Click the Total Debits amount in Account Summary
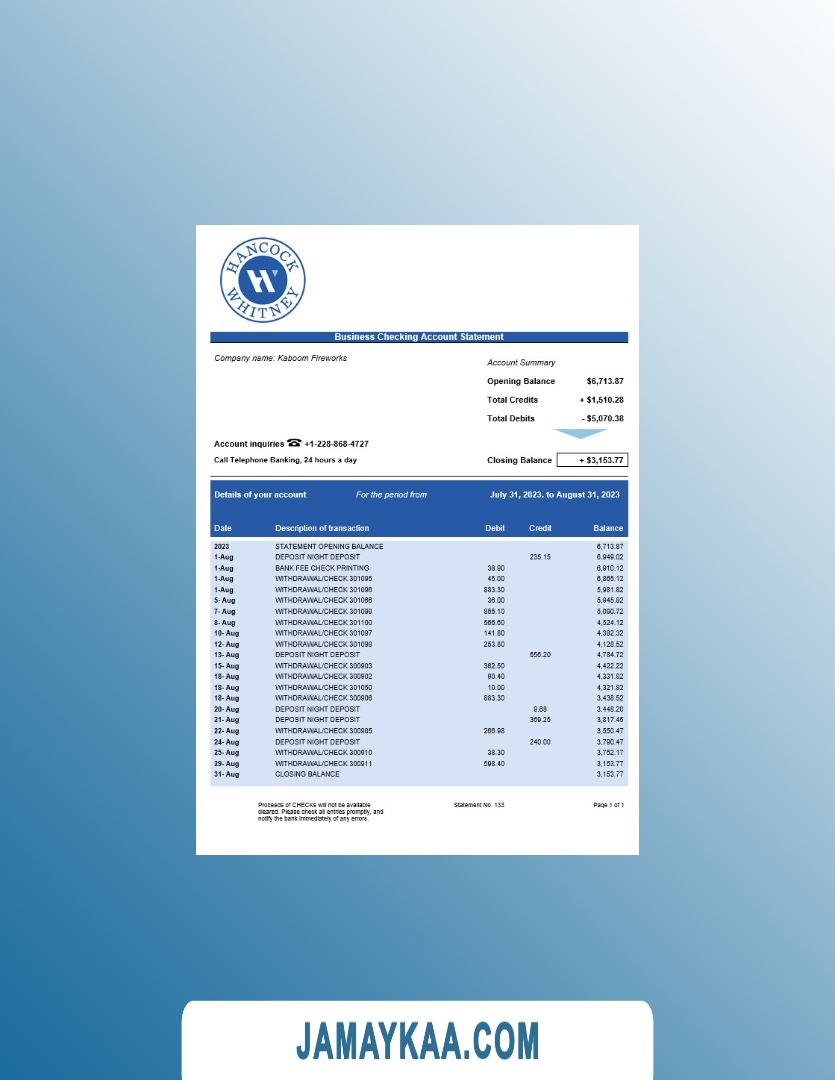The width and height of the screenshot is (835, 1080). tap(602, 418)
